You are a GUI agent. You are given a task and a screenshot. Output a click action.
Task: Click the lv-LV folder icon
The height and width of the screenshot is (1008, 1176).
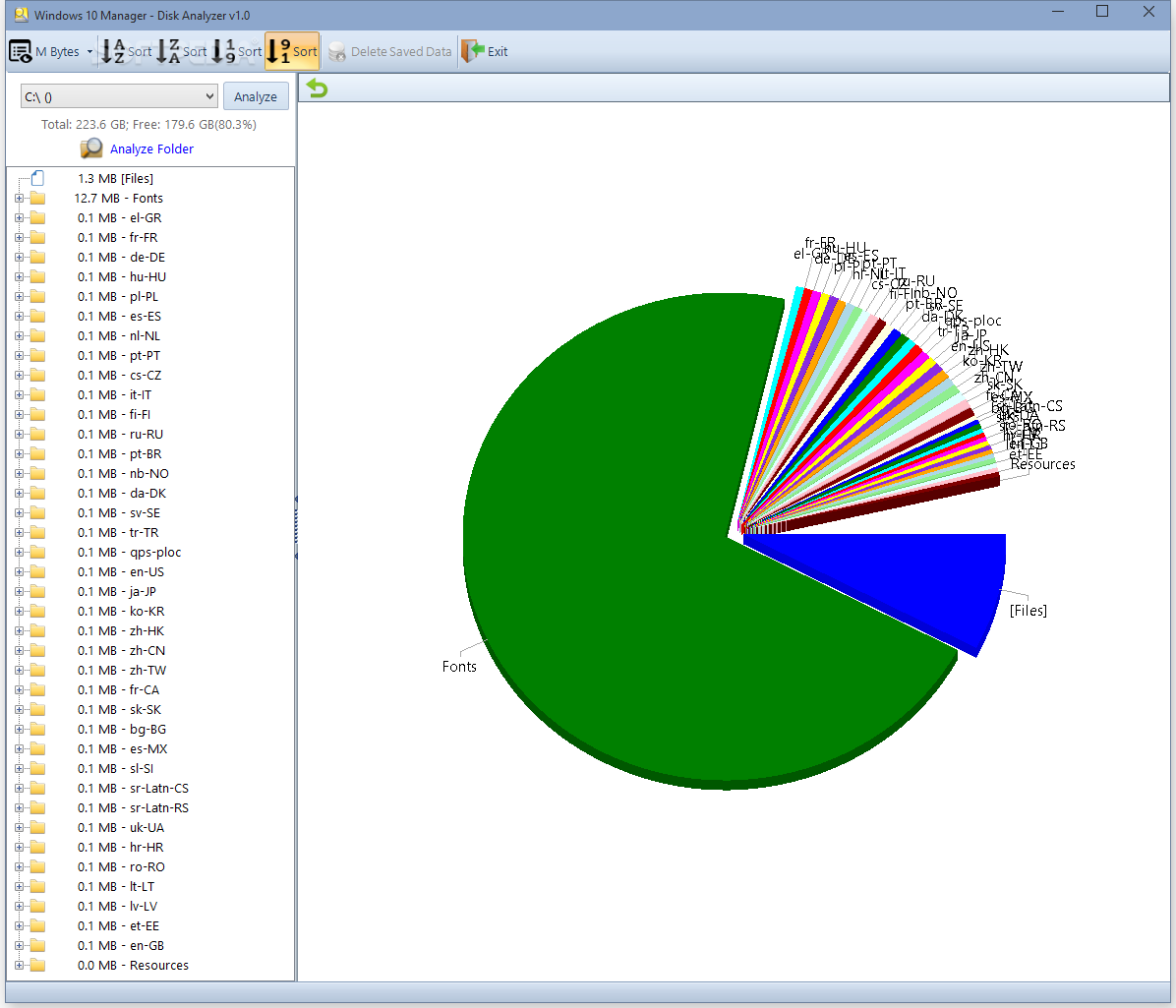37,906
